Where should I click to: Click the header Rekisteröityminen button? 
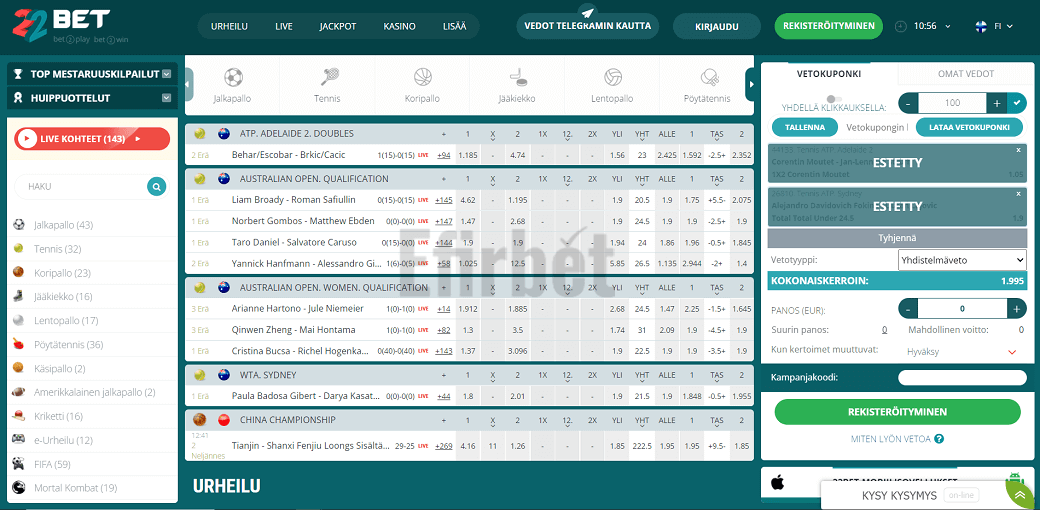pos(828,27)
